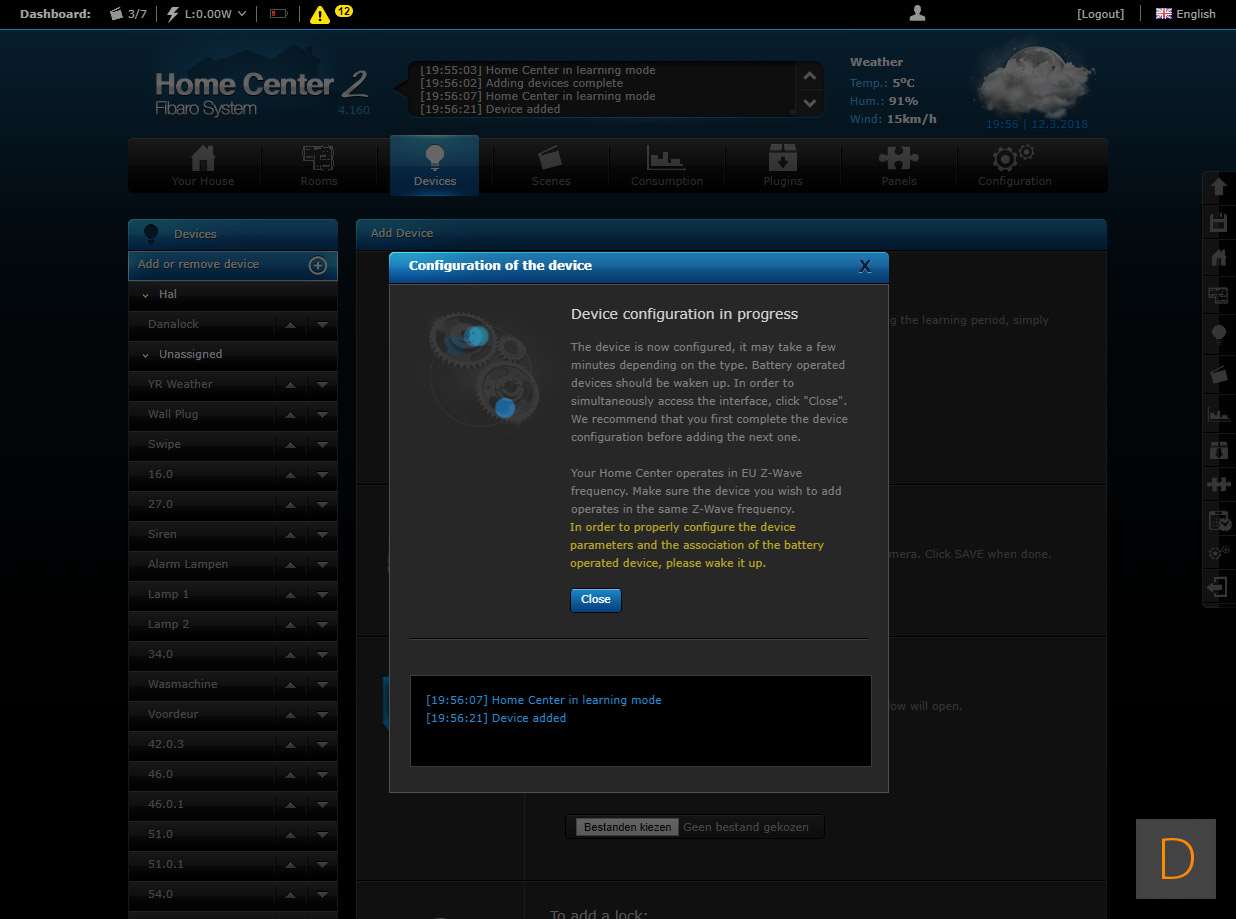Click the scroll-to-top arrow in right sidebar
The width and height of the screenshot is (1236, 919).
pyautogui.click(x=1218, y=187)
